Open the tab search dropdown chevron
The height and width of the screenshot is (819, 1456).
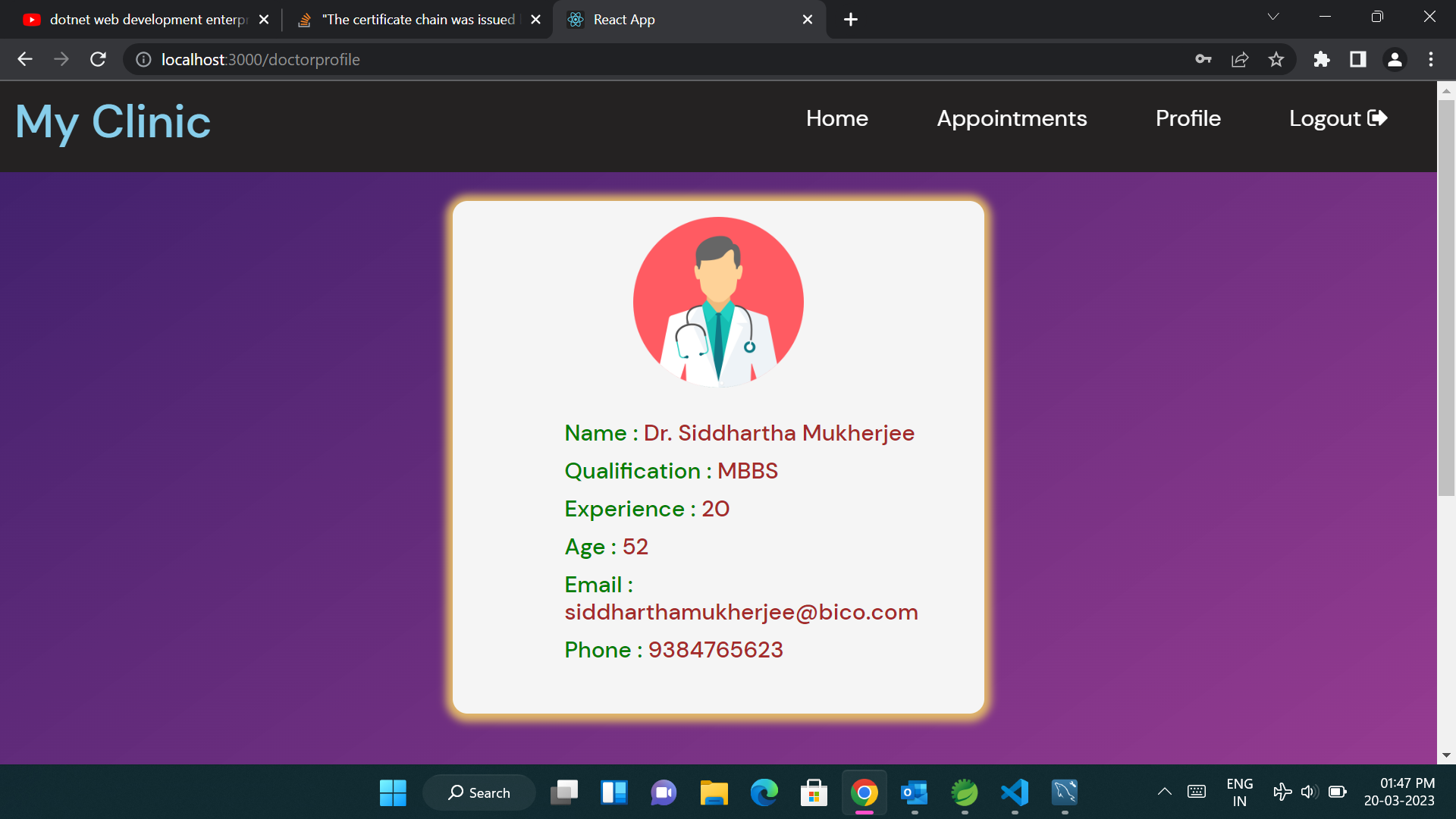click(x=1273, y=17)
